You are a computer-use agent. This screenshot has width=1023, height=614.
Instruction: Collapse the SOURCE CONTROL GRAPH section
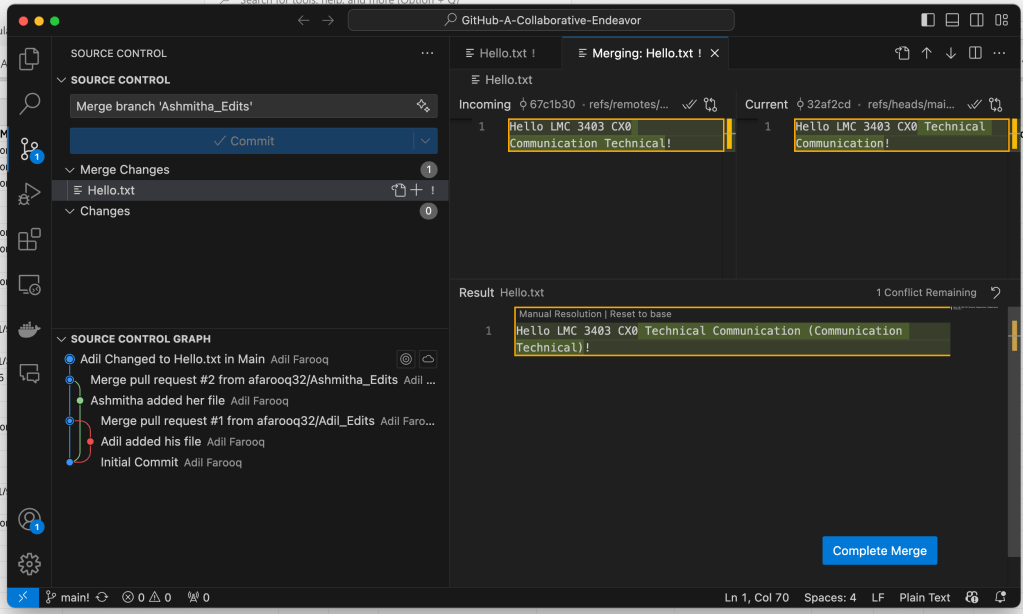coord(61,339)
